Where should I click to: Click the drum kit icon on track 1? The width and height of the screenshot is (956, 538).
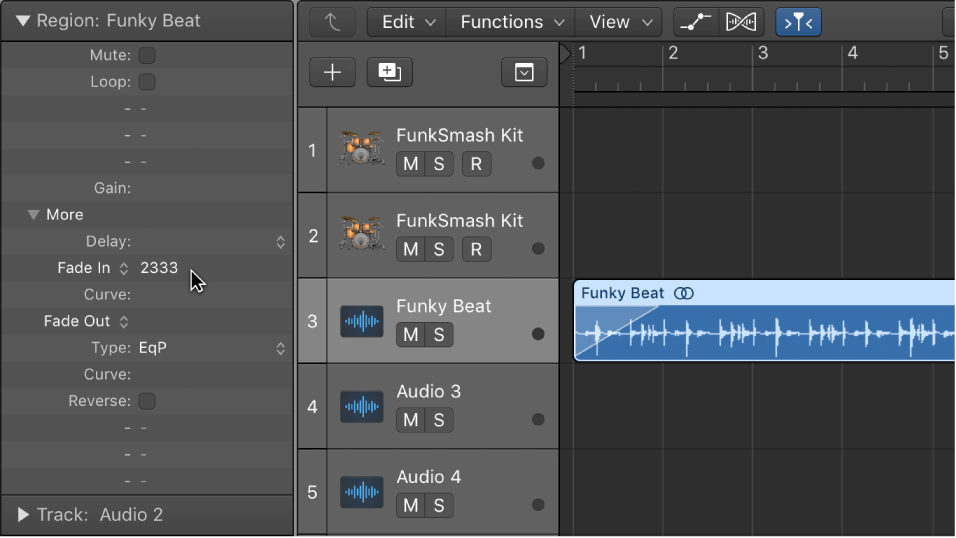[x=361, y=150]
